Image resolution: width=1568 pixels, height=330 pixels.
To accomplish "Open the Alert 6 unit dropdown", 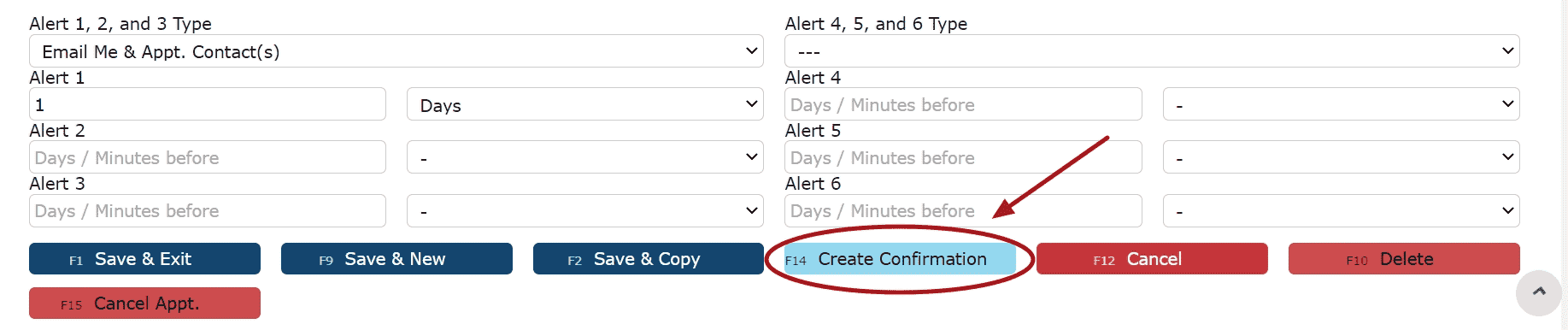I will (x=1342, y=210).
